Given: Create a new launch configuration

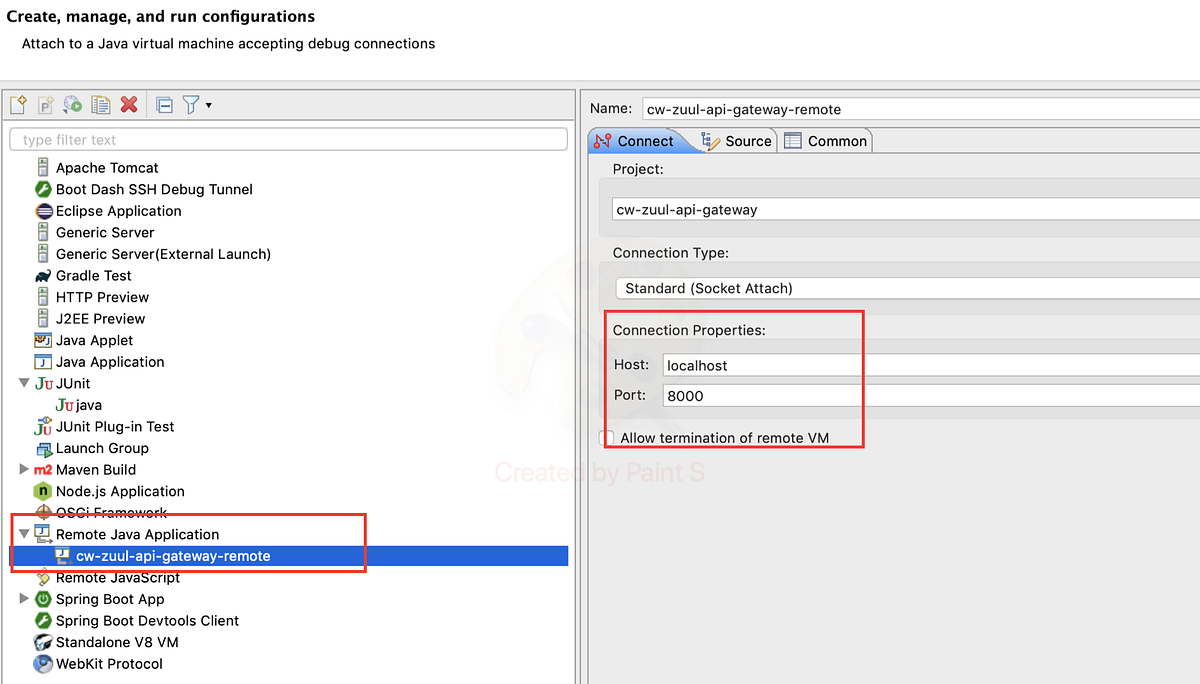Looking at the screenshot, I should coord(17,104).
